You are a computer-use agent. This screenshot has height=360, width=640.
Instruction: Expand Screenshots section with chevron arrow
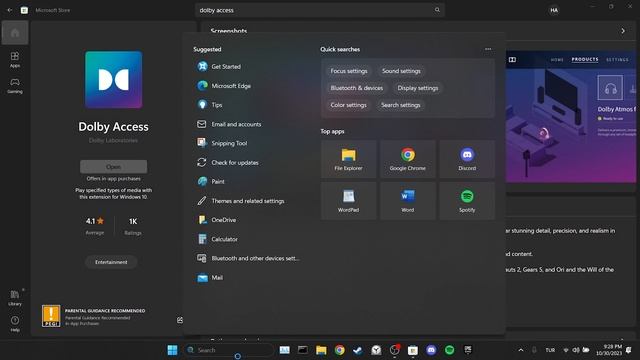(623, 31)
